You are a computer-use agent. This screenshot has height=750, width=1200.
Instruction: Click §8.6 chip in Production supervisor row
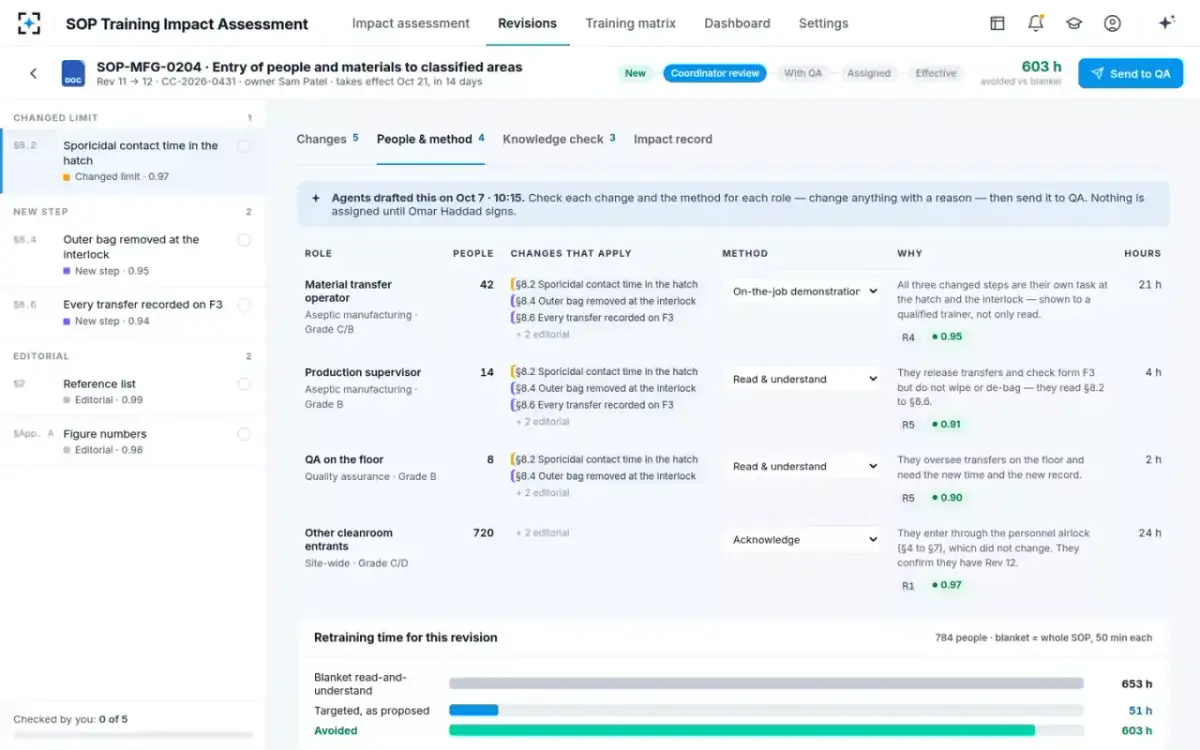pyautogui.click(x=593, y=405)
